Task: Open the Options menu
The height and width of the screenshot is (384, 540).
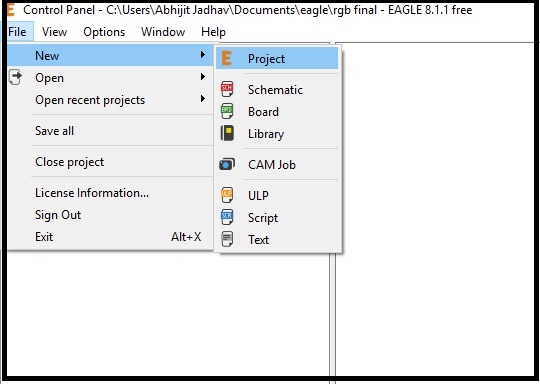Action: pyautogui.click(x=104, y=32)
